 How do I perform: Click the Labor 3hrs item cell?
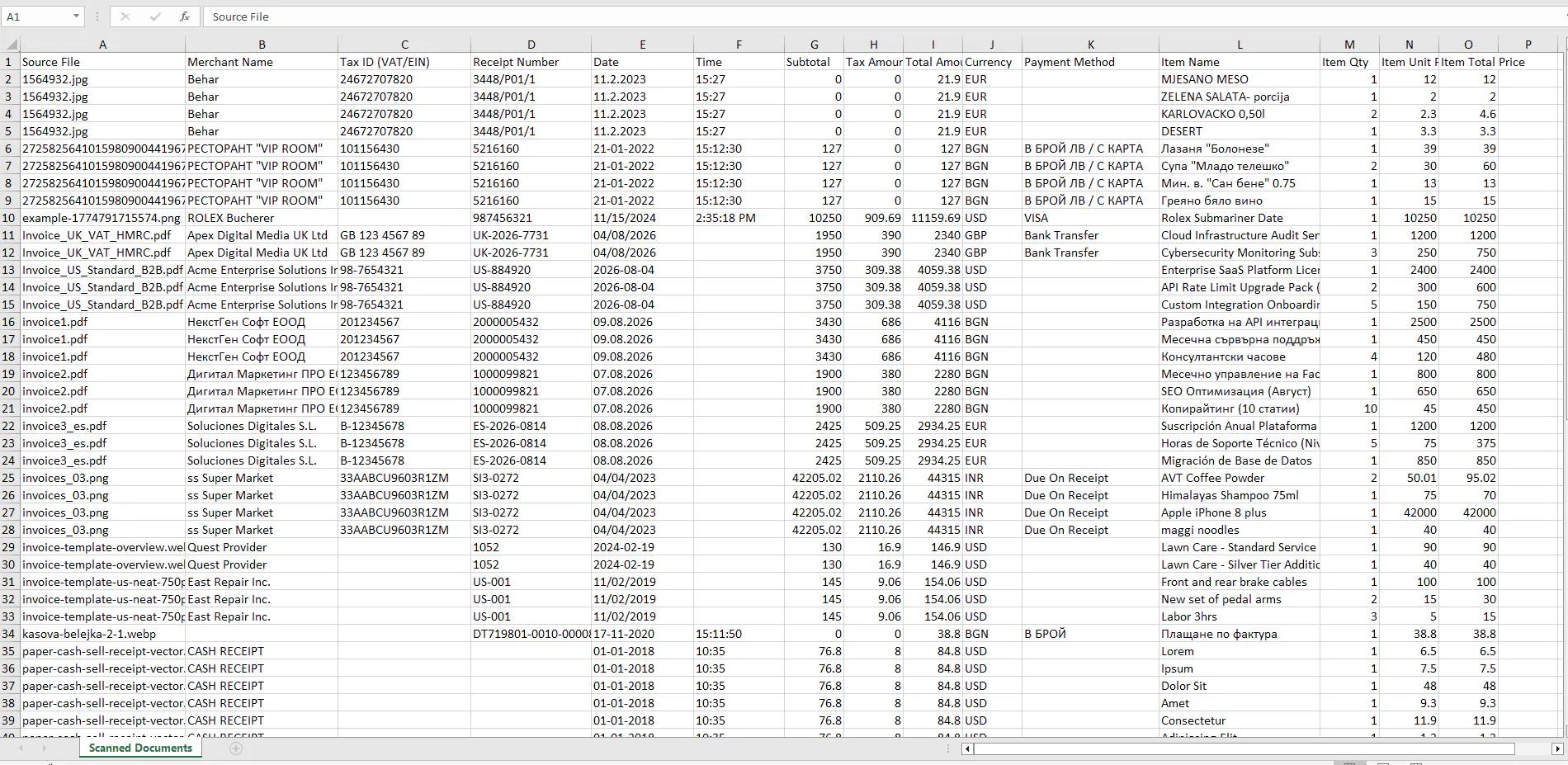pyautogui.click(x=1240, y=616)
